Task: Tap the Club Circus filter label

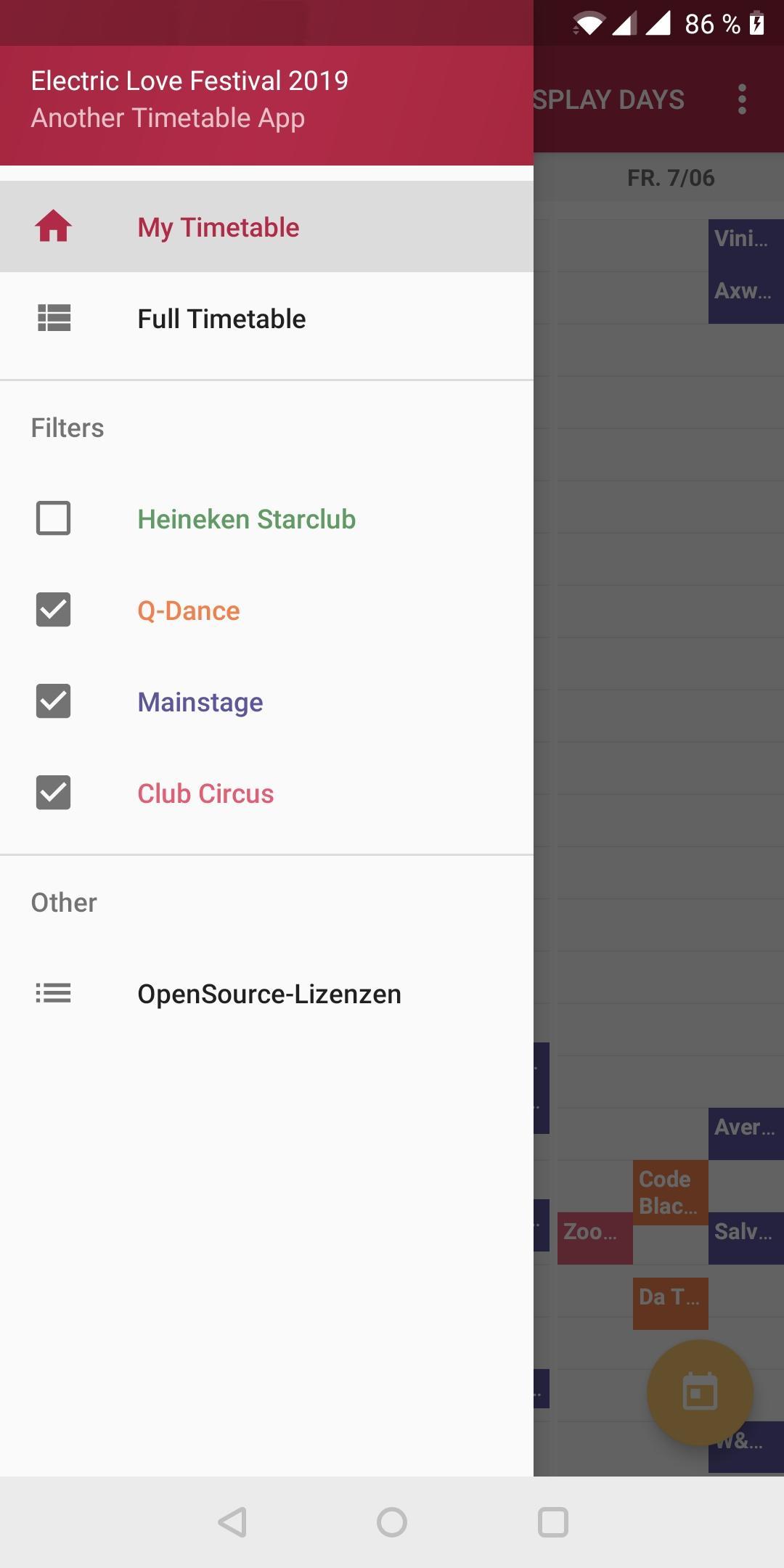Action: pyautogui.click(x=205, y=793)
